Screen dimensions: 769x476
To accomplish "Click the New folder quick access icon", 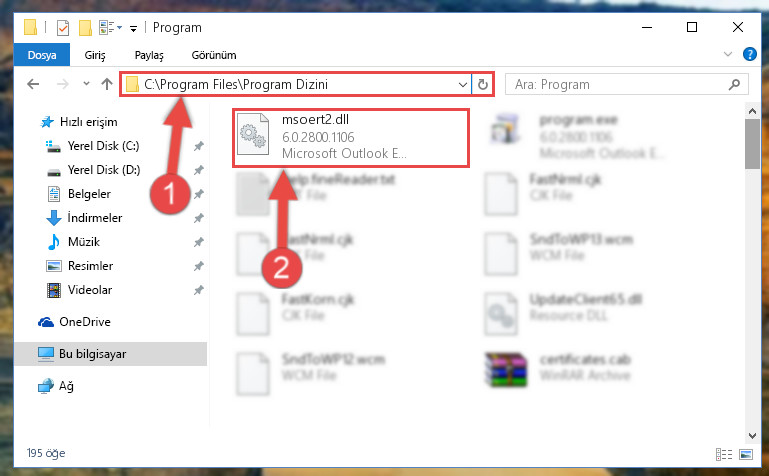I will 85,28.
